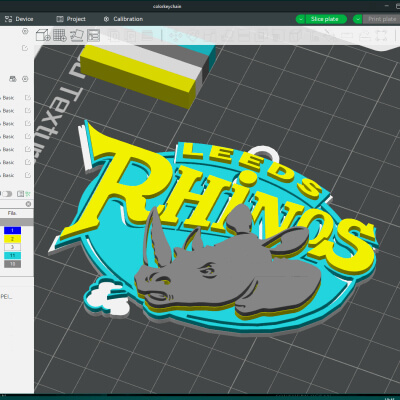Image resolution: width=400 pixels, height=400 pixels.
Task: Open the fourth Basic filament dropdown
Action: pos(8,136)
